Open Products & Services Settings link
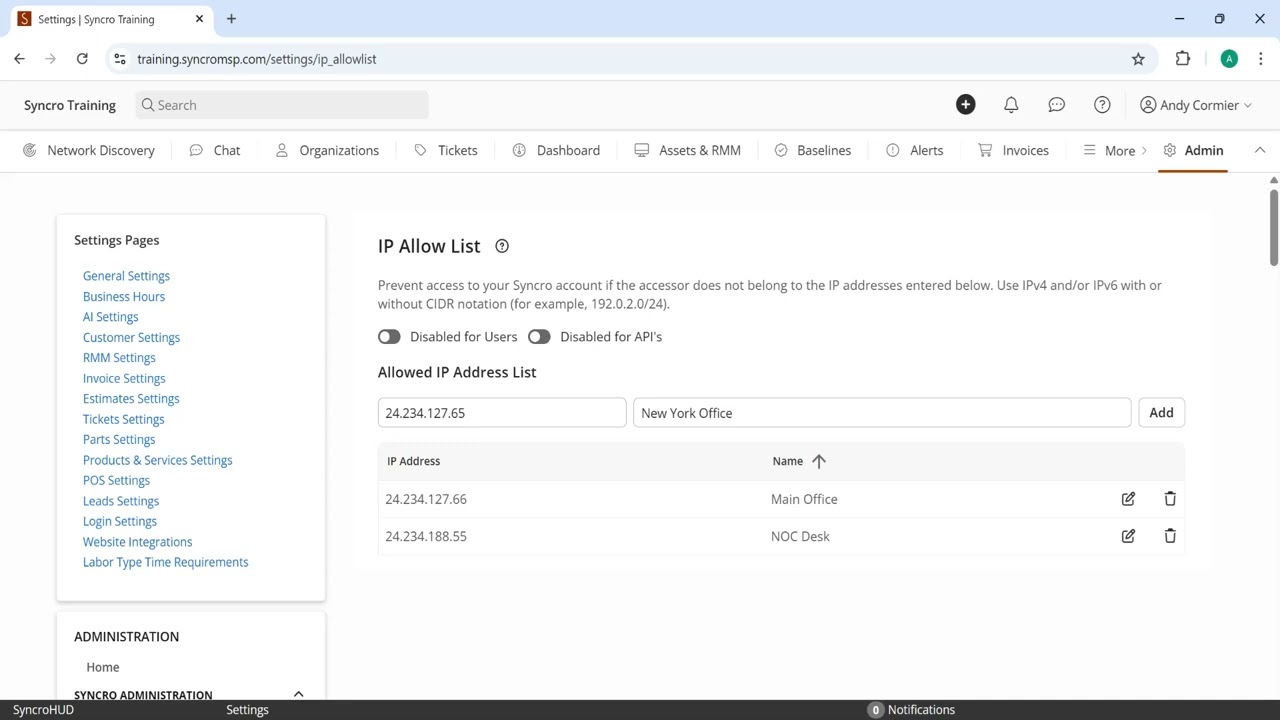The width and height of the screenshot is (1280, 720). [x=157, y=461]
